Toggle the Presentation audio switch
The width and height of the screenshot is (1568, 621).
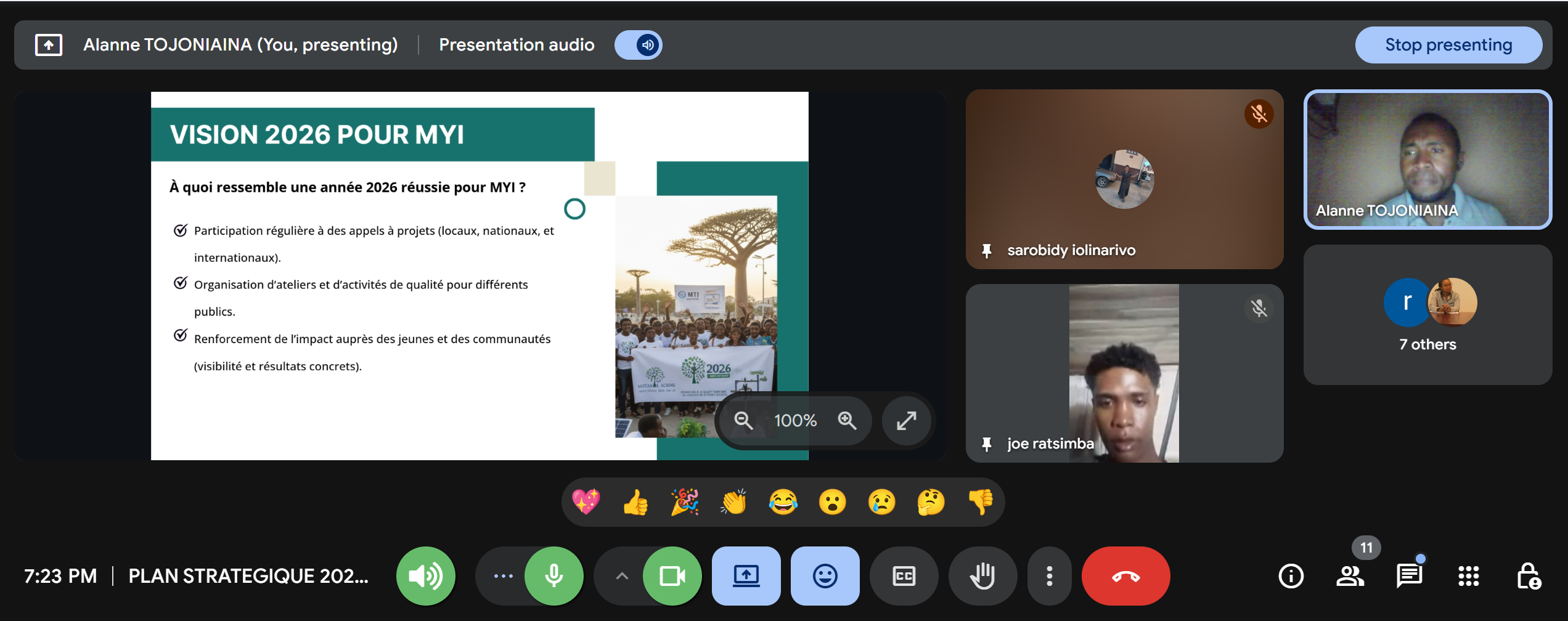coord(638,45)
